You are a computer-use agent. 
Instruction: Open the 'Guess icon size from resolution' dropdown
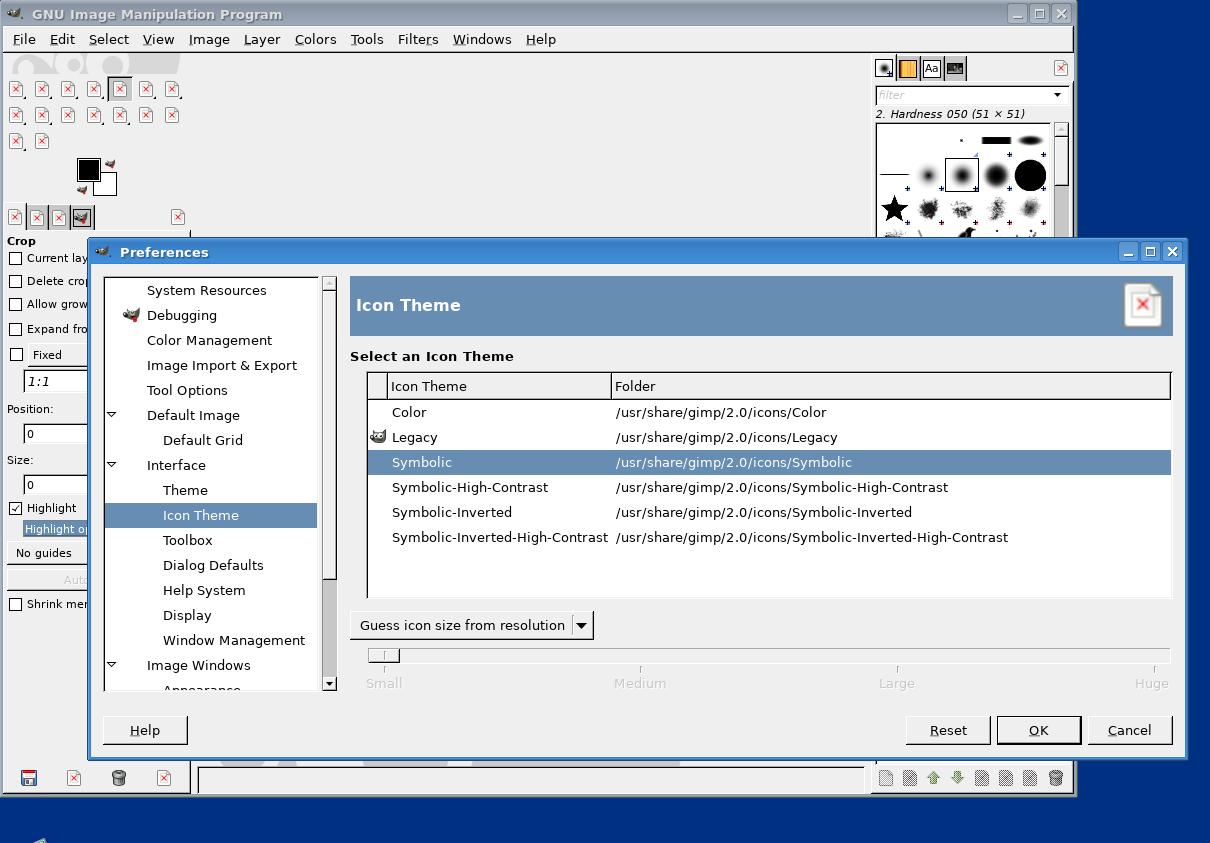(x=471, y=625)
